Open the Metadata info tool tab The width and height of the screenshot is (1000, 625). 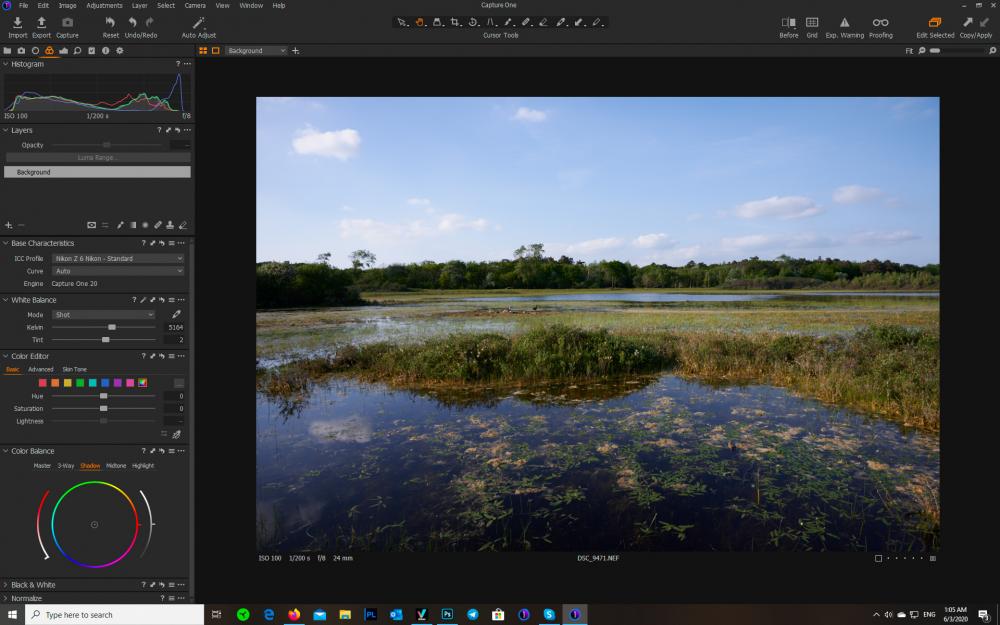[105, 50]
